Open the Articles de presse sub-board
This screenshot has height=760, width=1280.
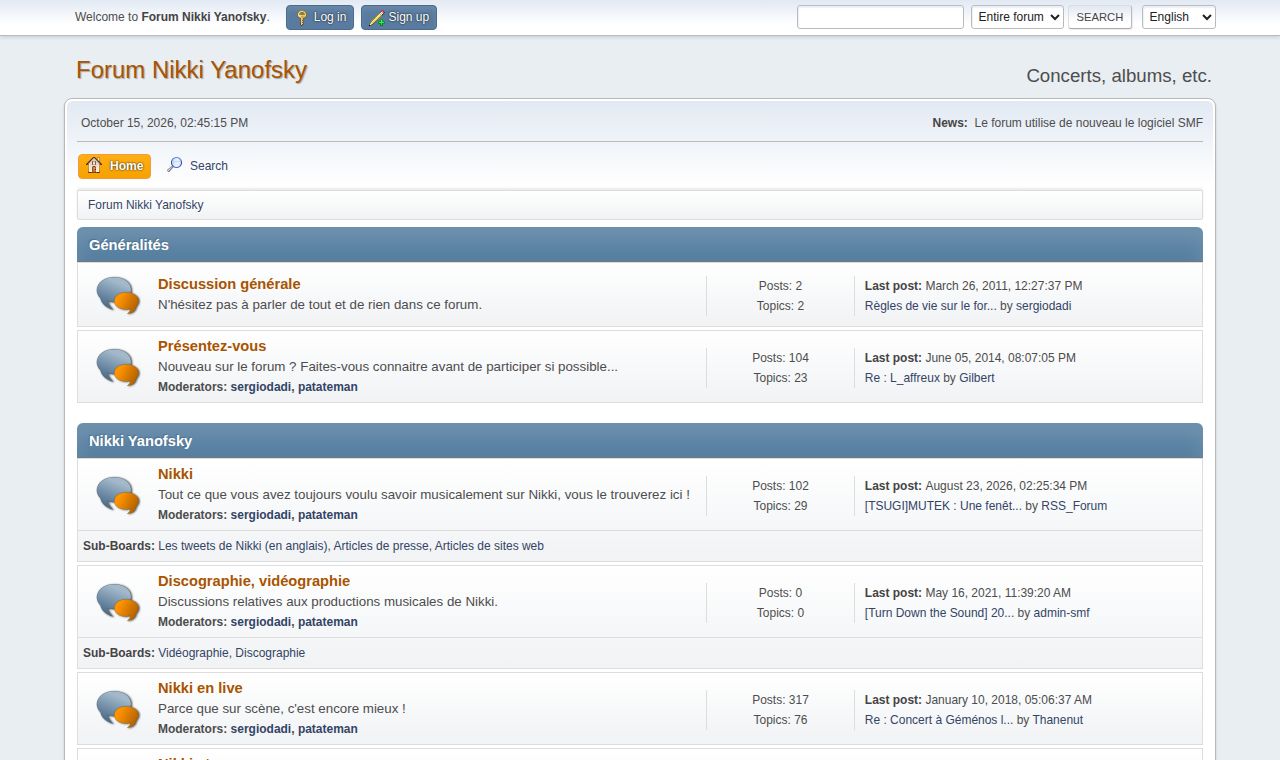(381, 546)
